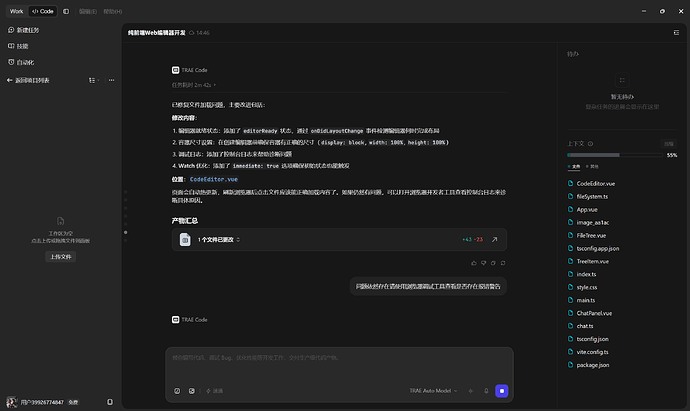Expand the 1 file changed summary
Image resolution: width=690 pixels, height=411 pixels.
point(219,240)
